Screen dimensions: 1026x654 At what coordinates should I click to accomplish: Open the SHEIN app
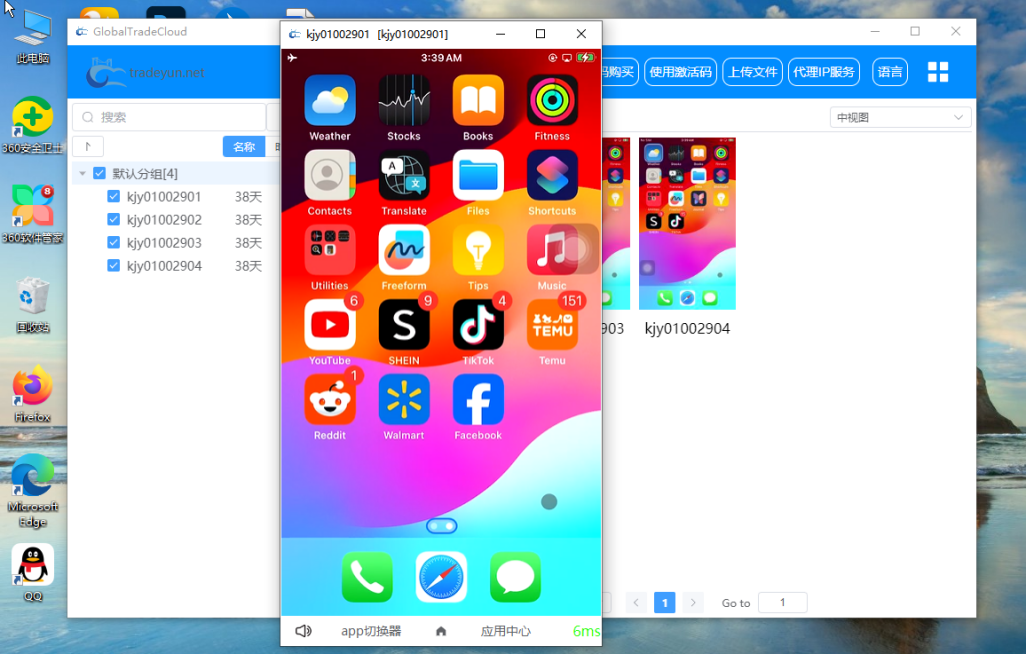coord(404,325)
